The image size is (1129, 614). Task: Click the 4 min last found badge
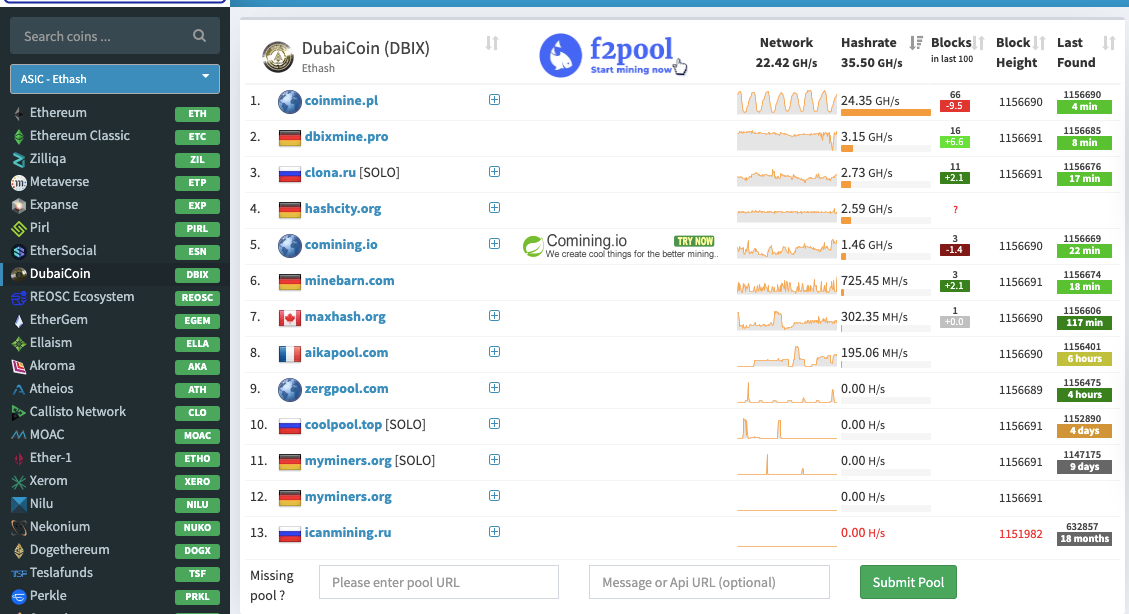(x=1084, y=107)
